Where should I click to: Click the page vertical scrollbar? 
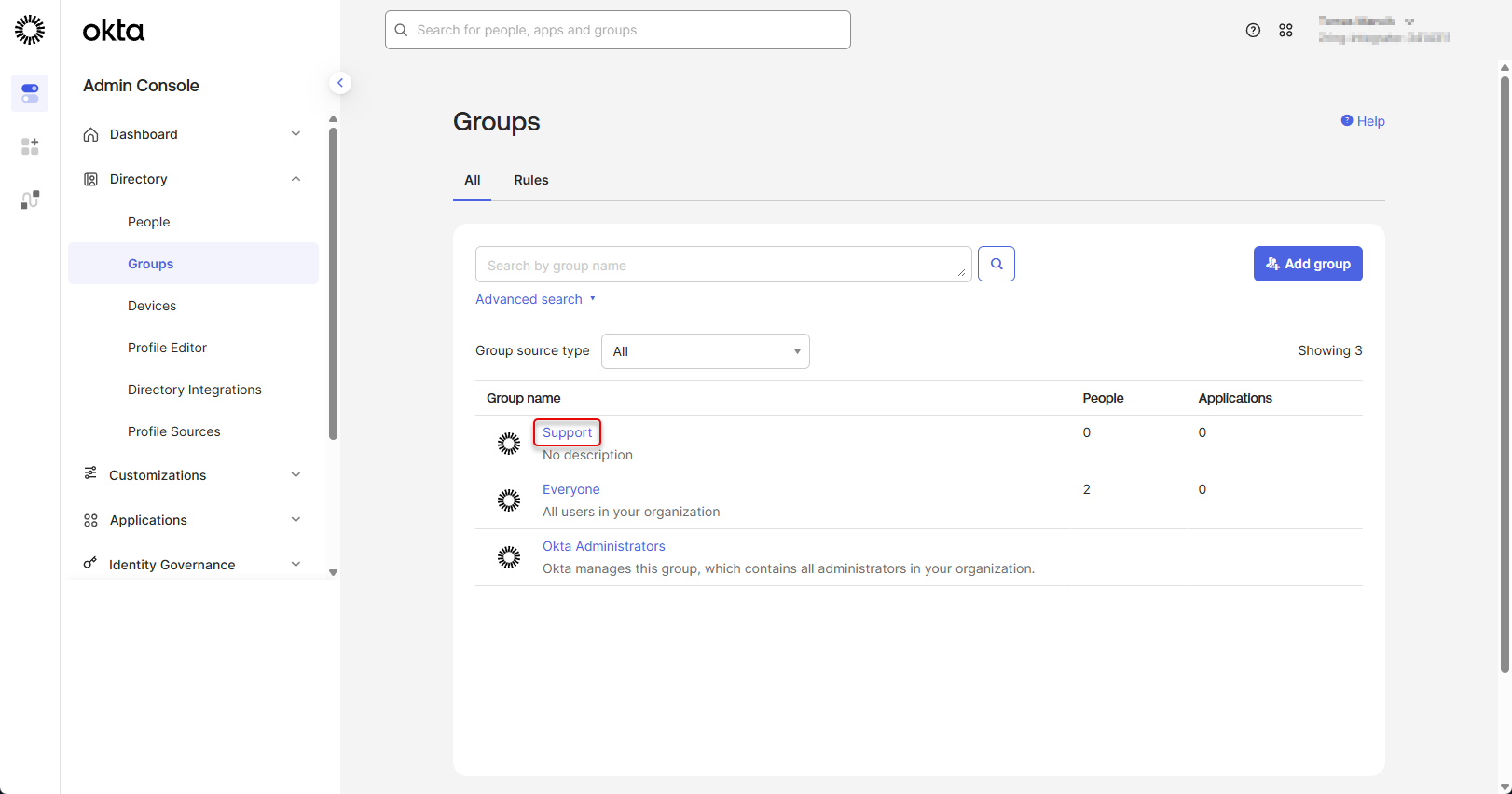[x=1505, y=373]
